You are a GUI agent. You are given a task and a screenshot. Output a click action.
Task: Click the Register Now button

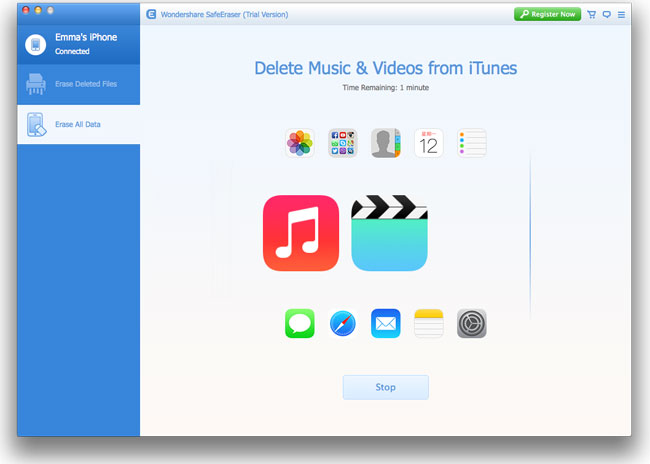click(547, 14)
